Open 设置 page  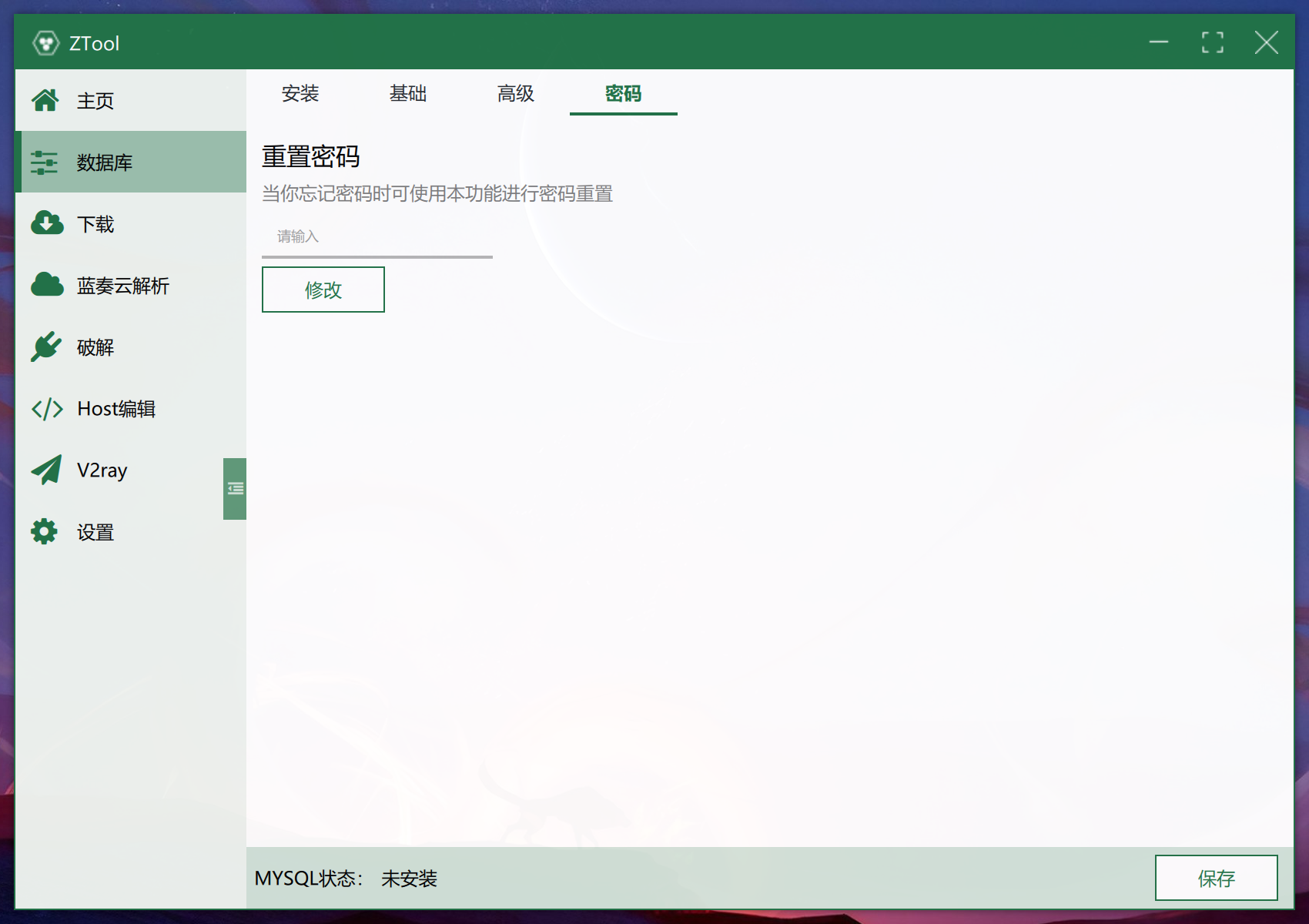coord(131,531)
